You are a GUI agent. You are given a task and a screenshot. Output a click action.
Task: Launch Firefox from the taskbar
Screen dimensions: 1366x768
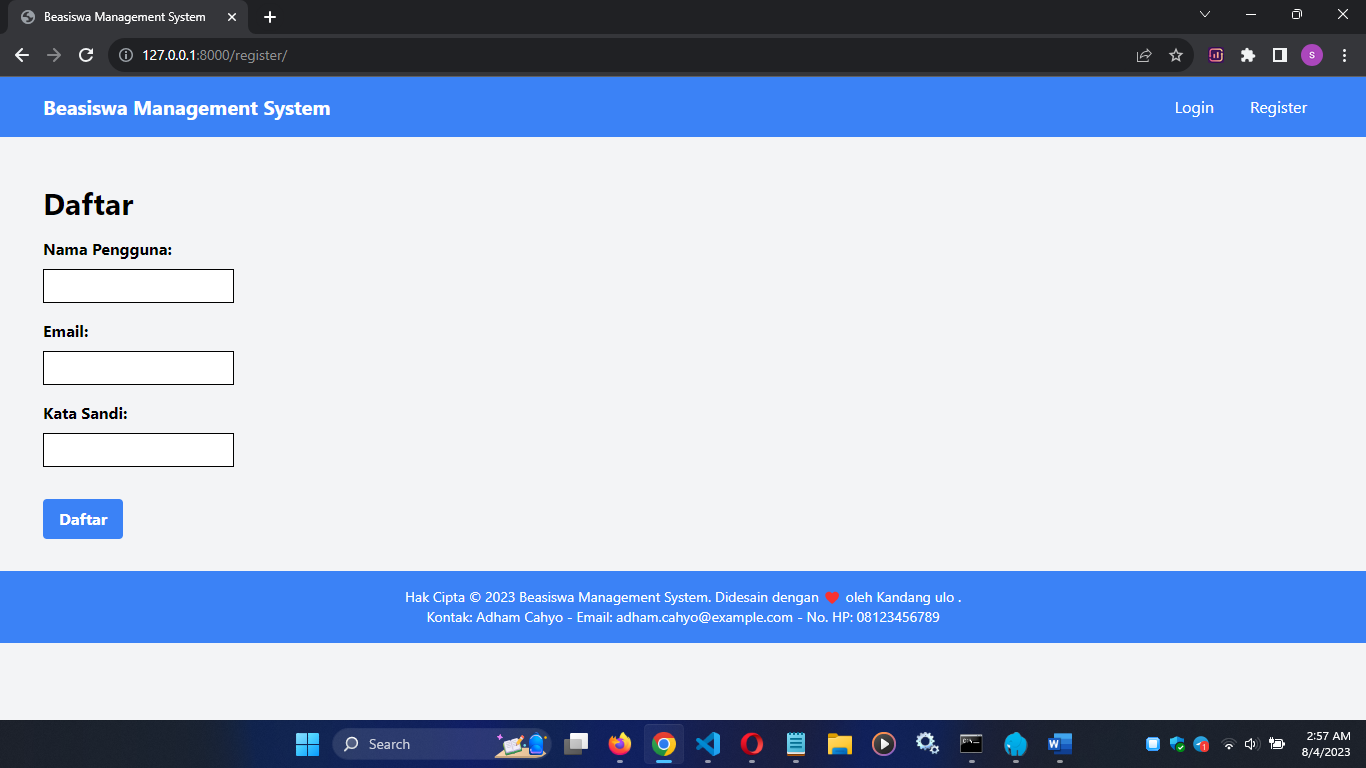(619, 744)
